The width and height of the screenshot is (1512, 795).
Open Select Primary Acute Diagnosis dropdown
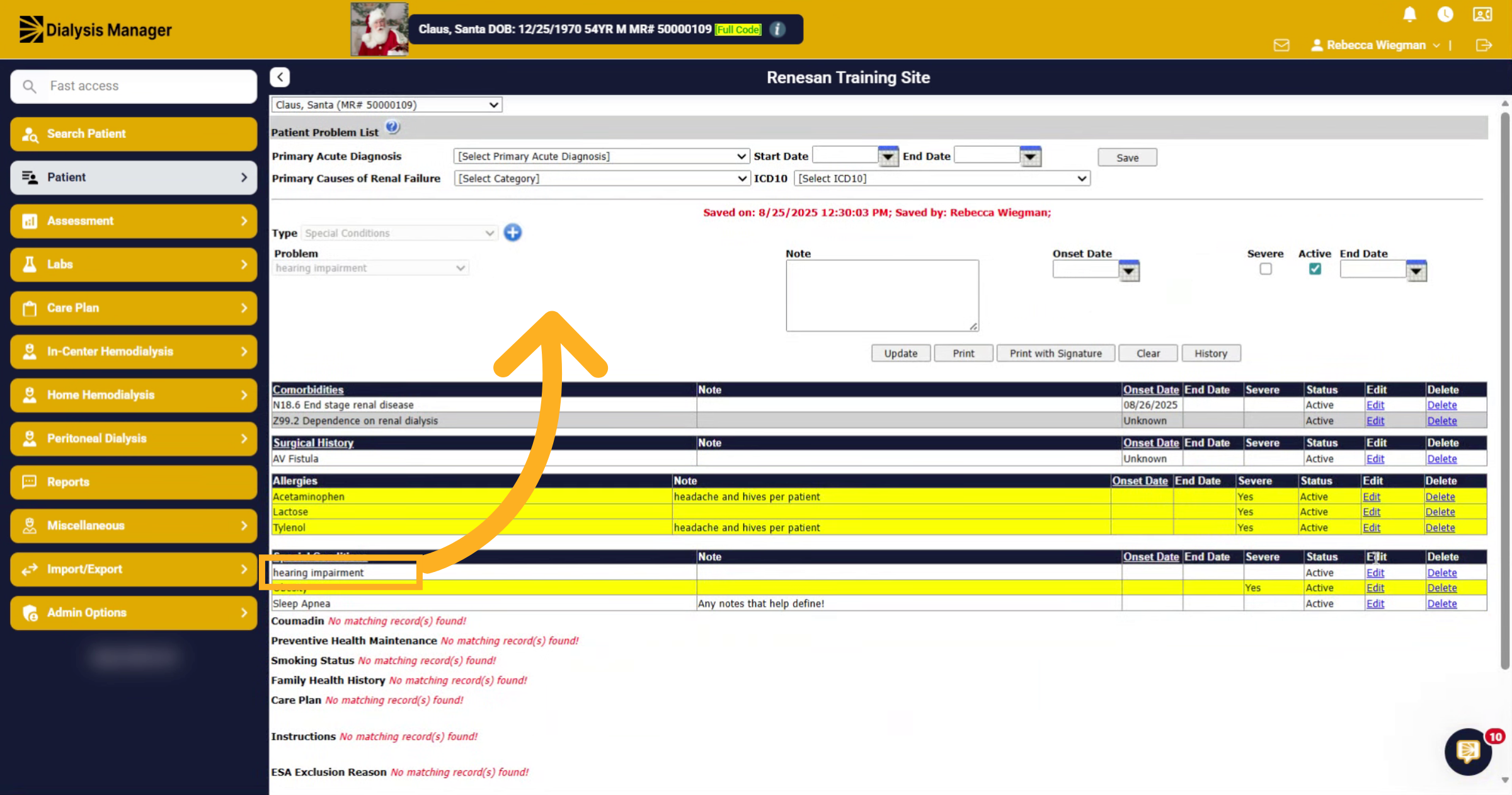click(x=601, y=156)
